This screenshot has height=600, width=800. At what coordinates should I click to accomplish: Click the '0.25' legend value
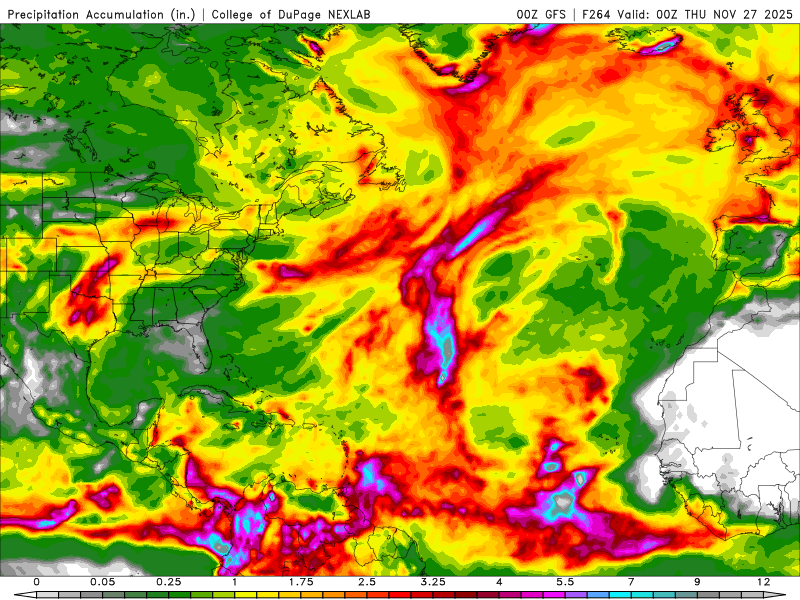tap(168, 582)
